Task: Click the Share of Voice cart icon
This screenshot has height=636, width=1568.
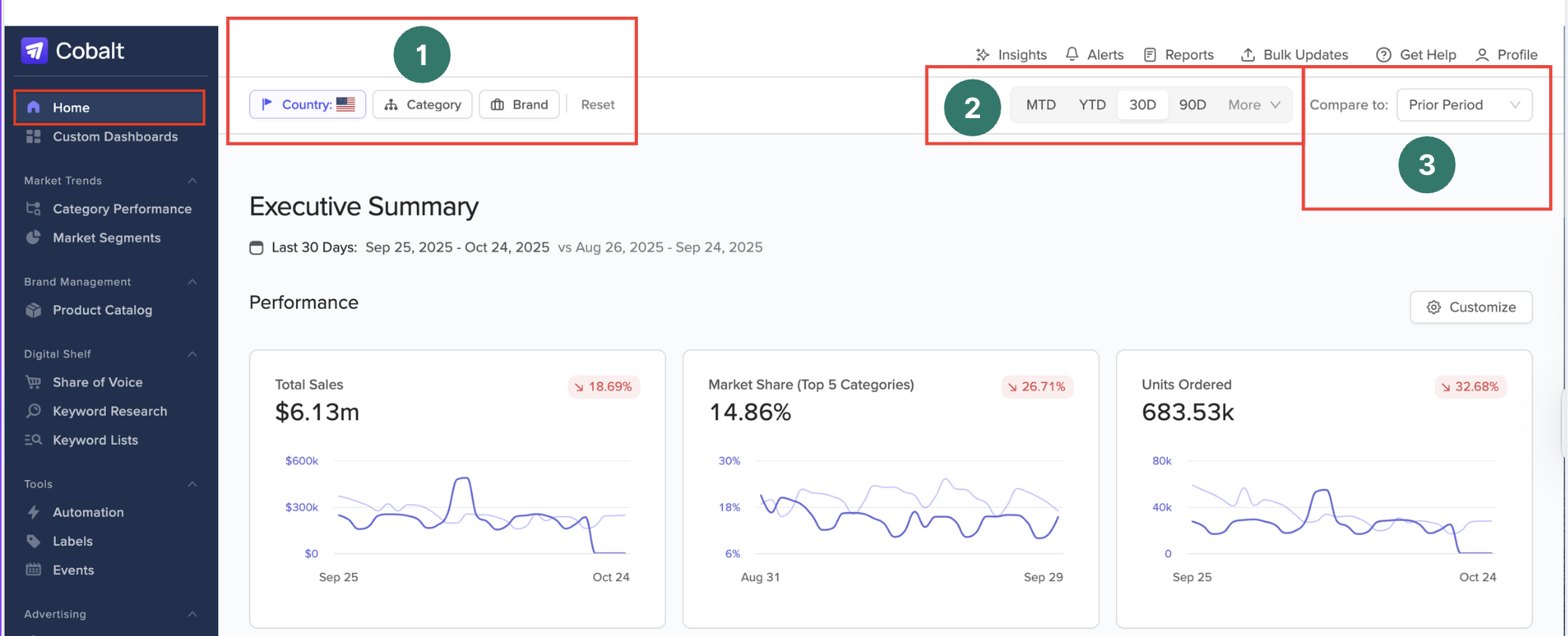Action: click(x=33, y=382)
